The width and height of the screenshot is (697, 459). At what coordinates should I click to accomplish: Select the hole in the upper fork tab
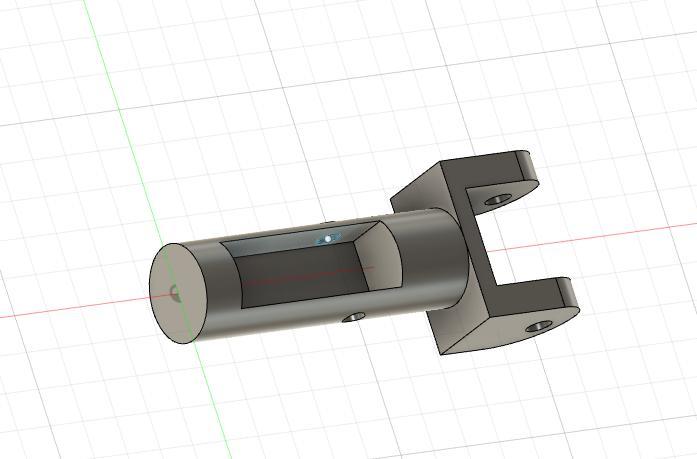(x=498, y=199)
